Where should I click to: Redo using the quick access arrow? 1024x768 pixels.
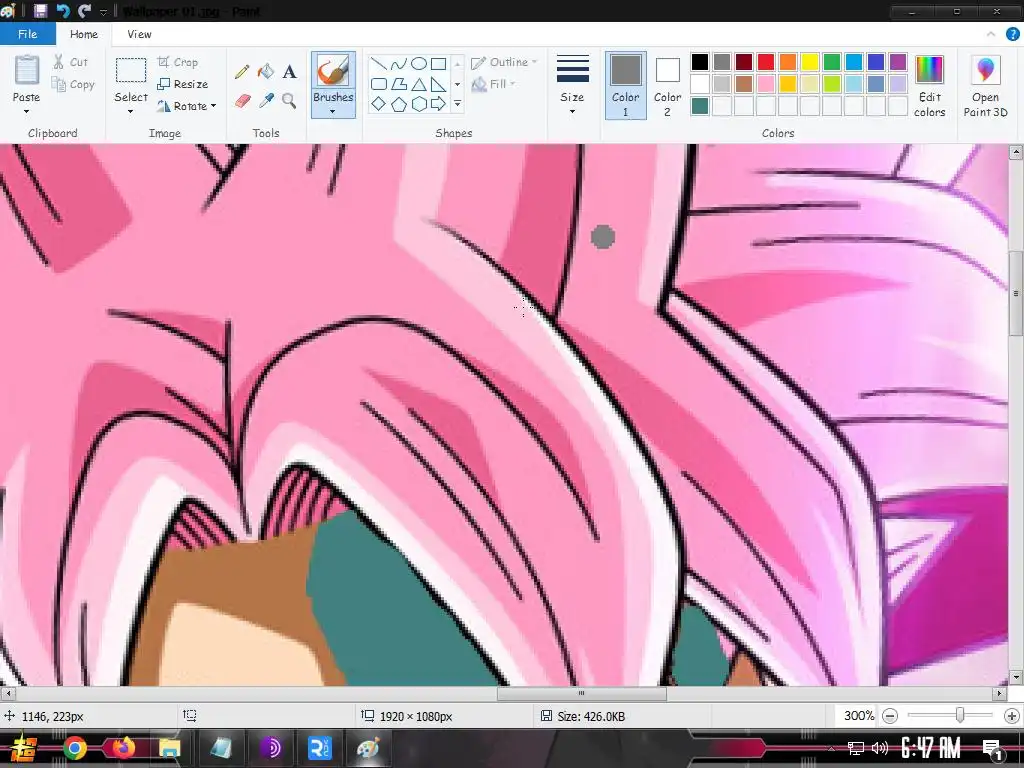pyautogui.click(x=84, y=10)
